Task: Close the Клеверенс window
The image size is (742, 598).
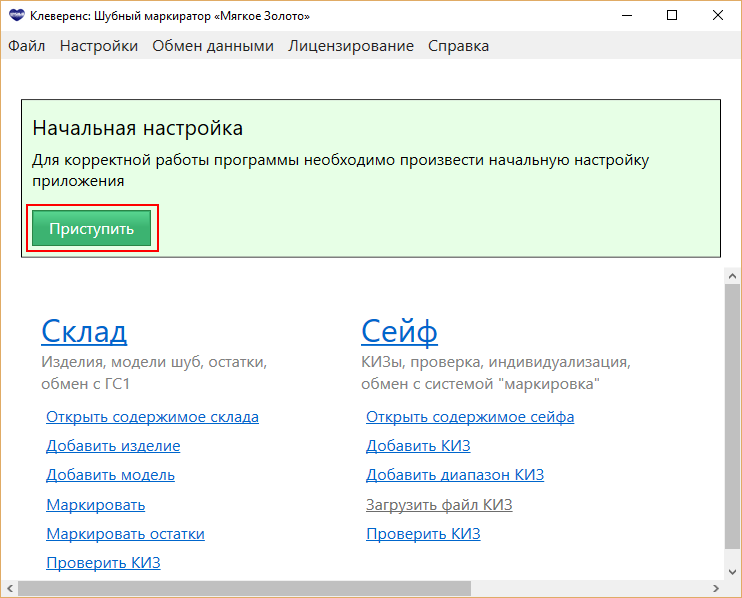Action: (717, 16)
